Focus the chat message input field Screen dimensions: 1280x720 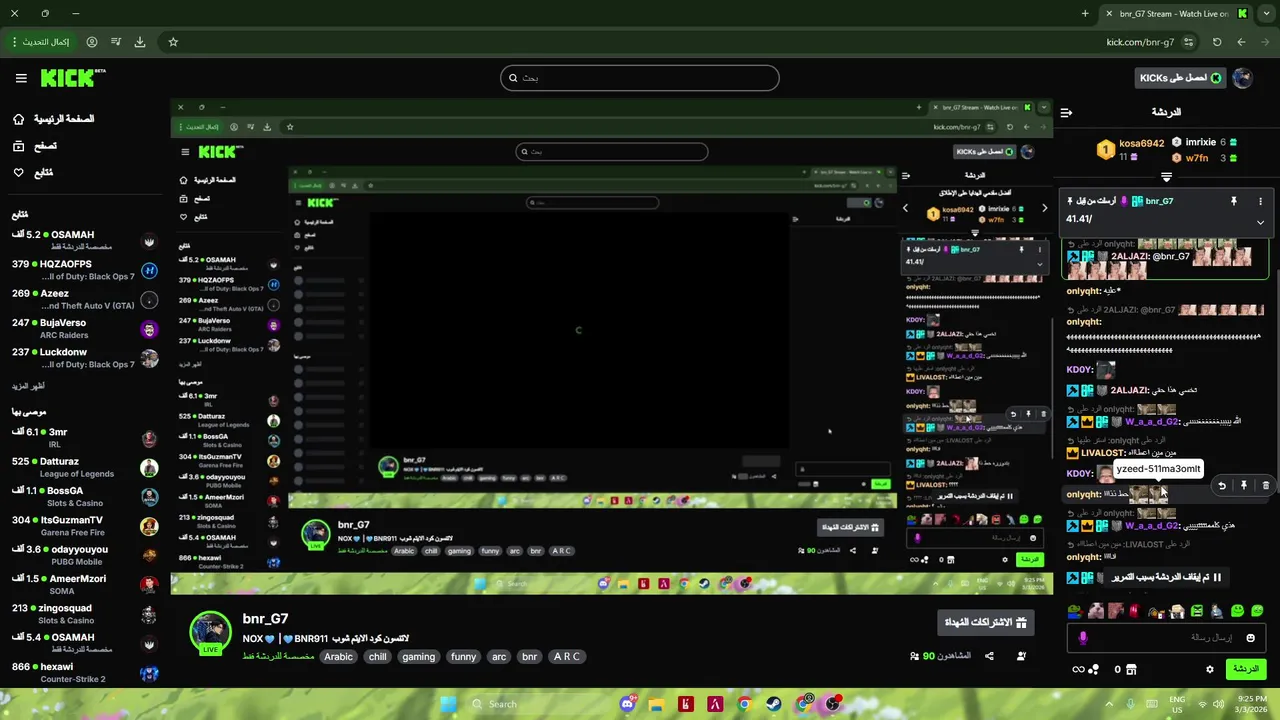[1166, 637]
